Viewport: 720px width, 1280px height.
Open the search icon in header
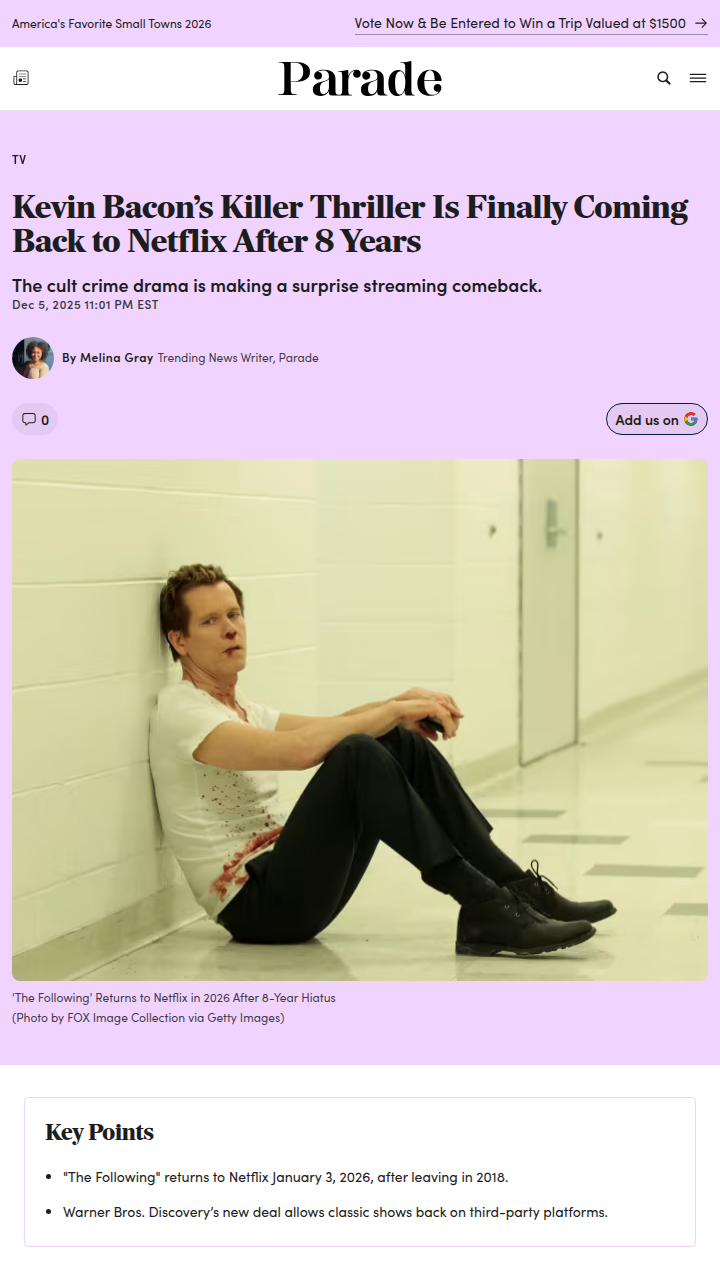point(664,78)
